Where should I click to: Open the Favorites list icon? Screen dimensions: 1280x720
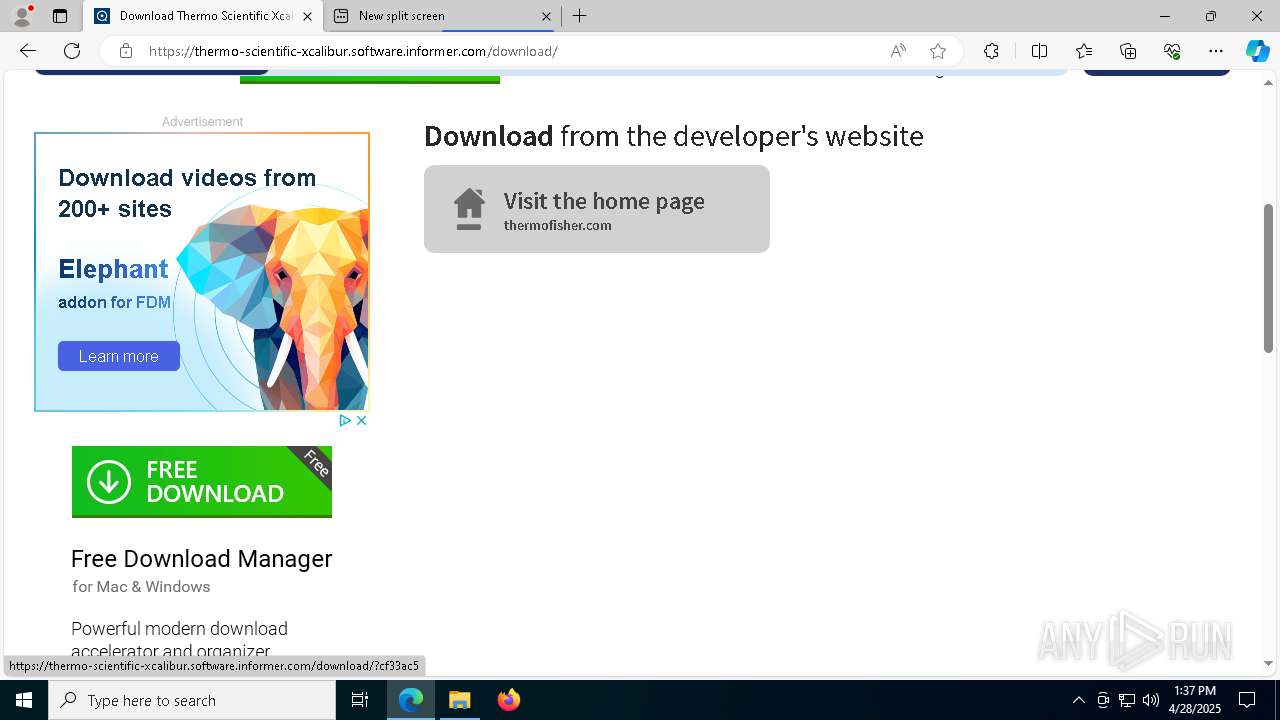pyautogui.click(x=1084, y=51)
